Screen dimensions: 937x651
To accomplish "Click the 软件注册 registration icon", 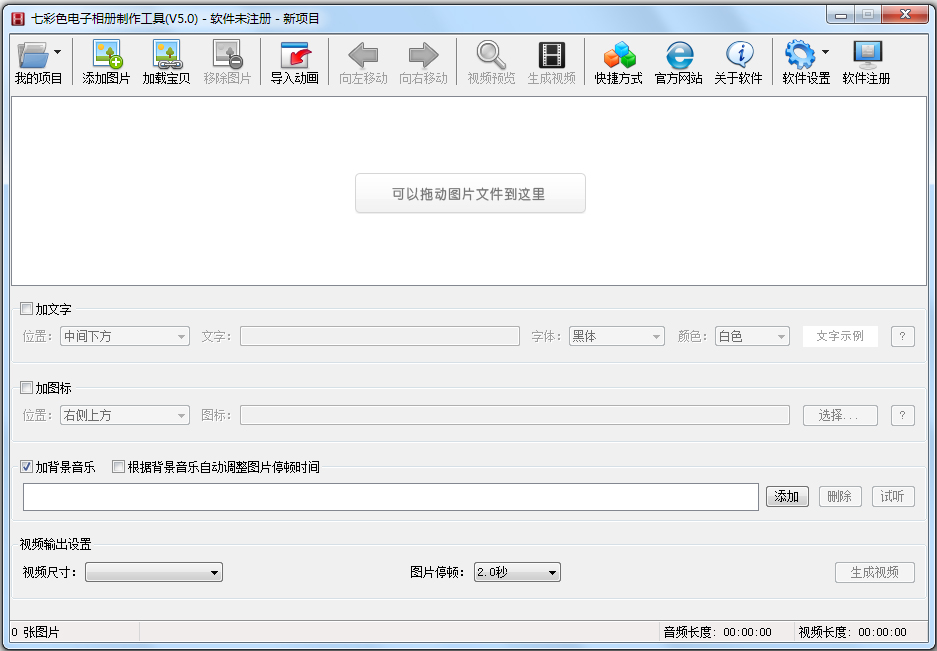I will tap(866, 62).
